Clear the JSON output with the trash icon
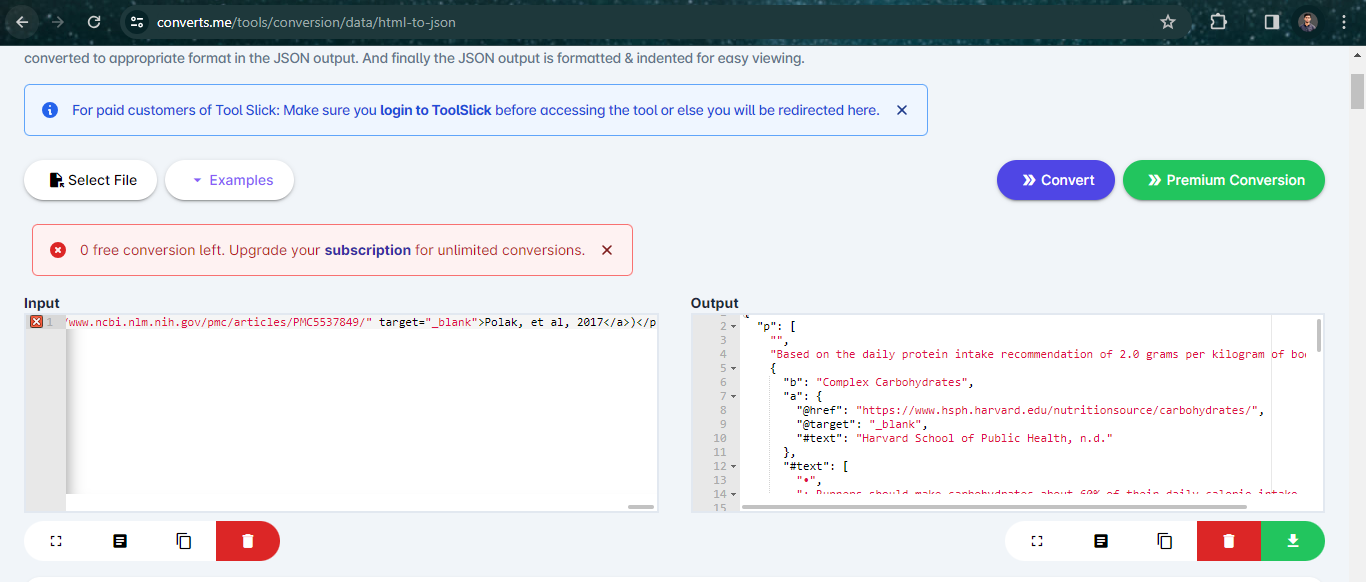The width and height of the screenshot is (1366, 582). pos(1228,540)
